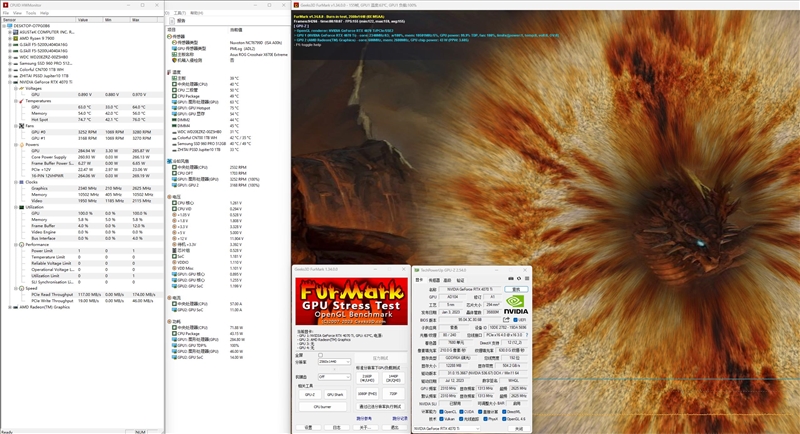Click the BIOS share/export icon in GPU-Z
The height and width of the screenshot is (434, 800).
coord(506,320)
